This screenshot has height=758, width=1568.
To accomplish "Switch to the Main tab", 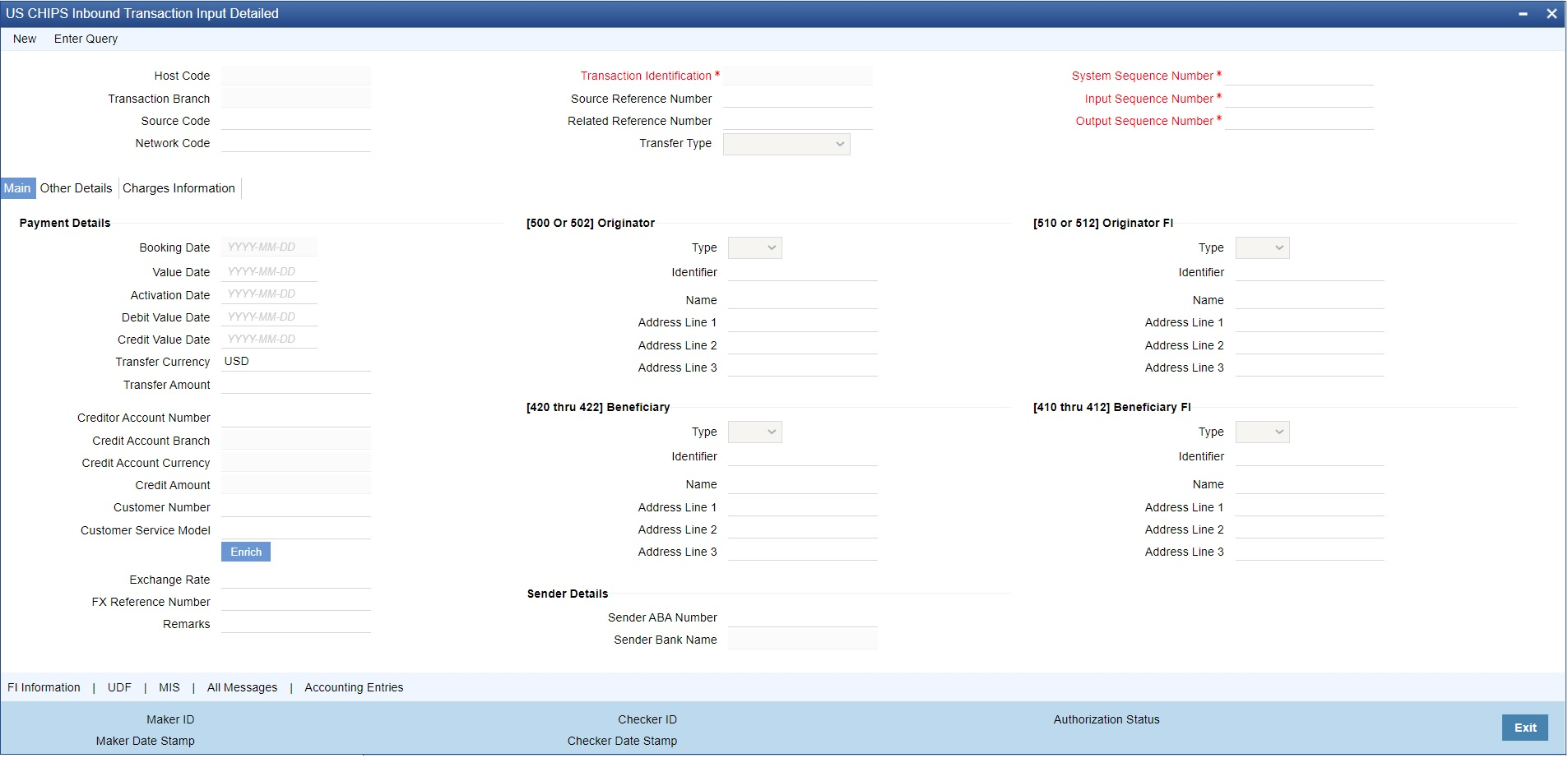I will [17, 188].
